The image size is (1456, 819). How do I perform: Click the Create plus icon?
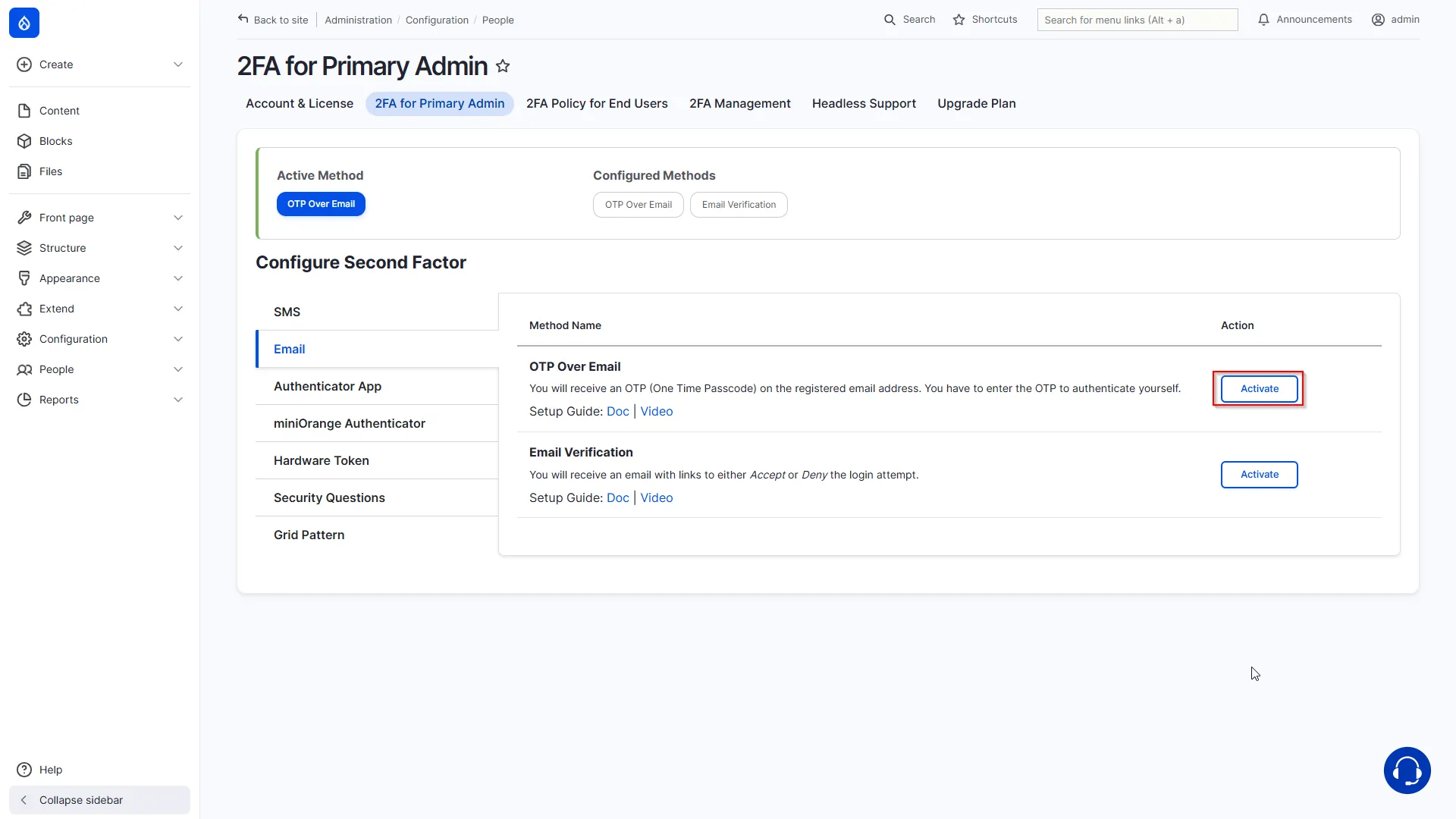(x=24, y=64)
